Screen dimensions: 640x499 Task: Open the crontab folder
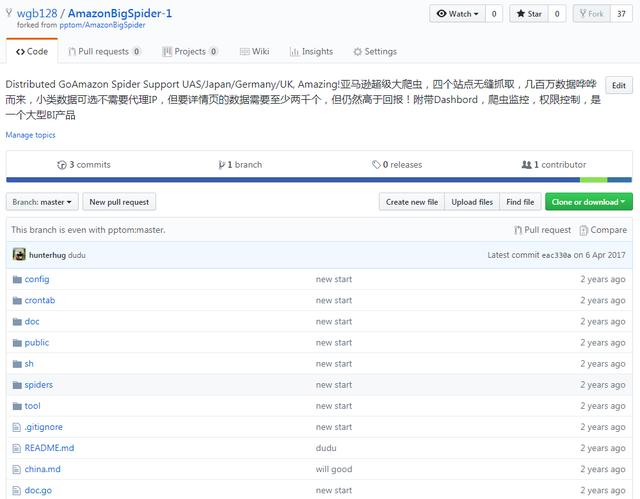pos(40,300)
